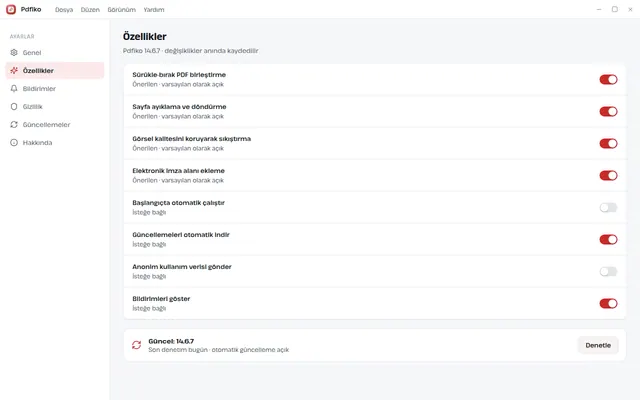Open the Düzen menu

click(x=90, y=10)
